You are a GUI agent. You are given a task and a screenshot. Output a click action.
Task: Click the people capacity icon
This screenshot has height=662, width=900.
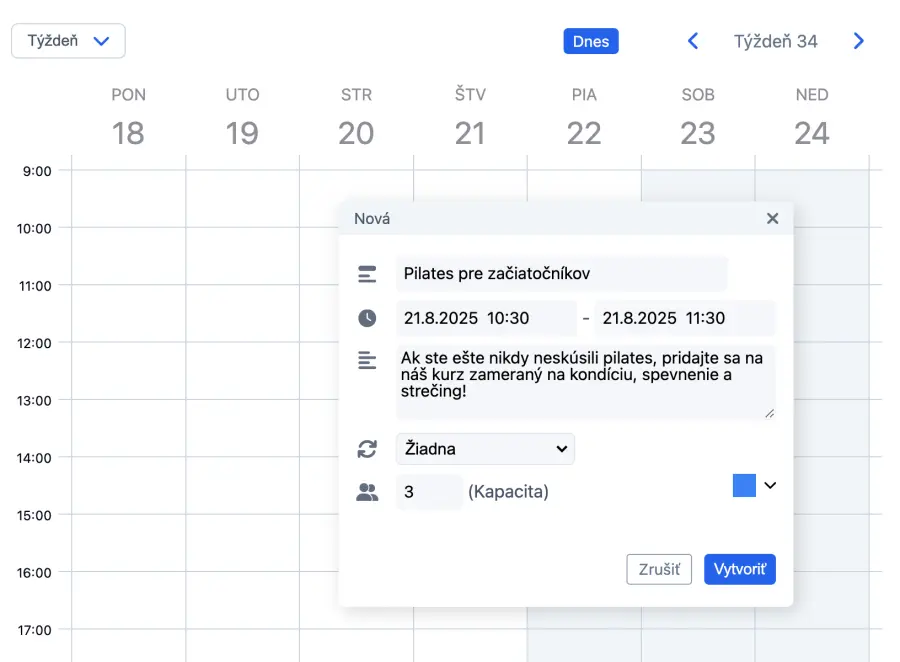367,492
